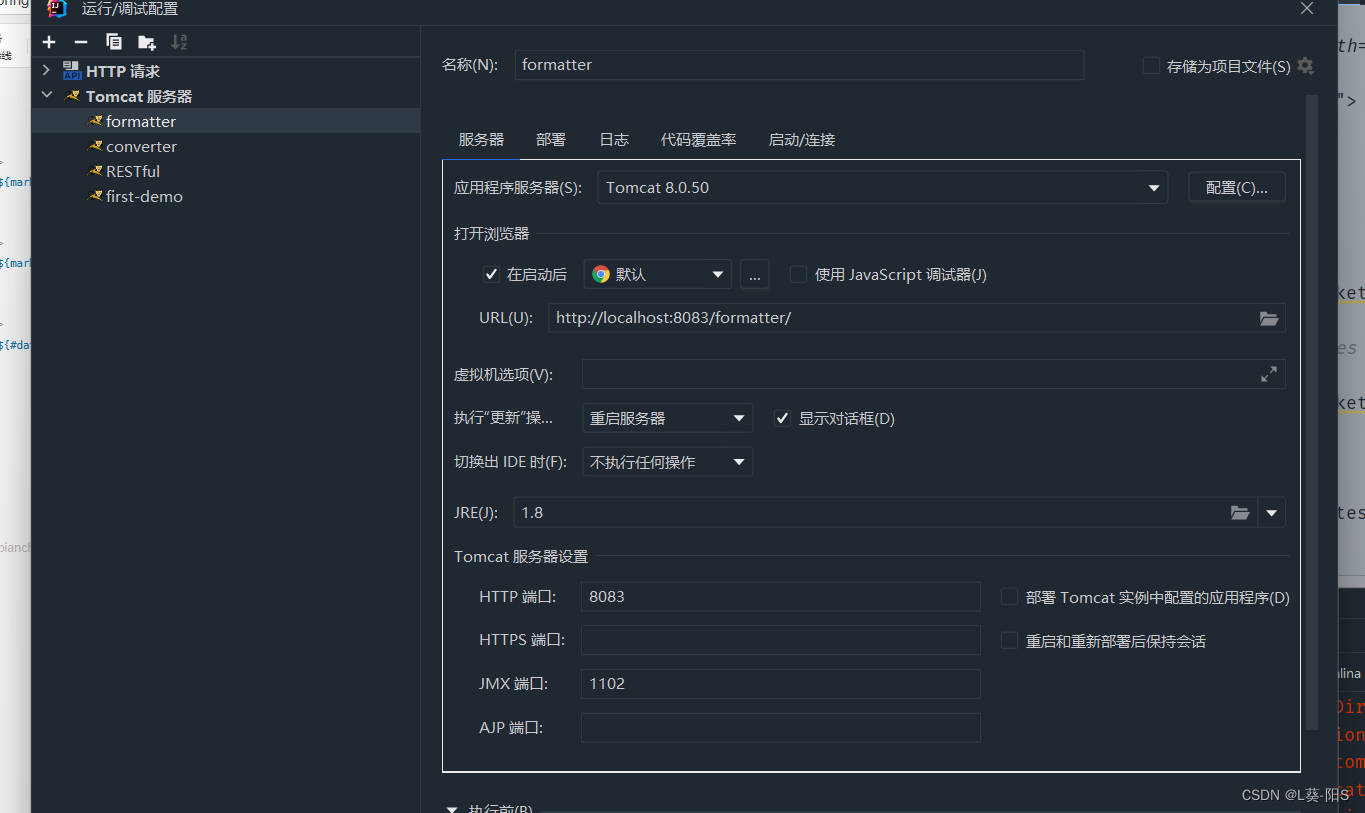Open the default browser dropdown

click(x=658, y=274)
